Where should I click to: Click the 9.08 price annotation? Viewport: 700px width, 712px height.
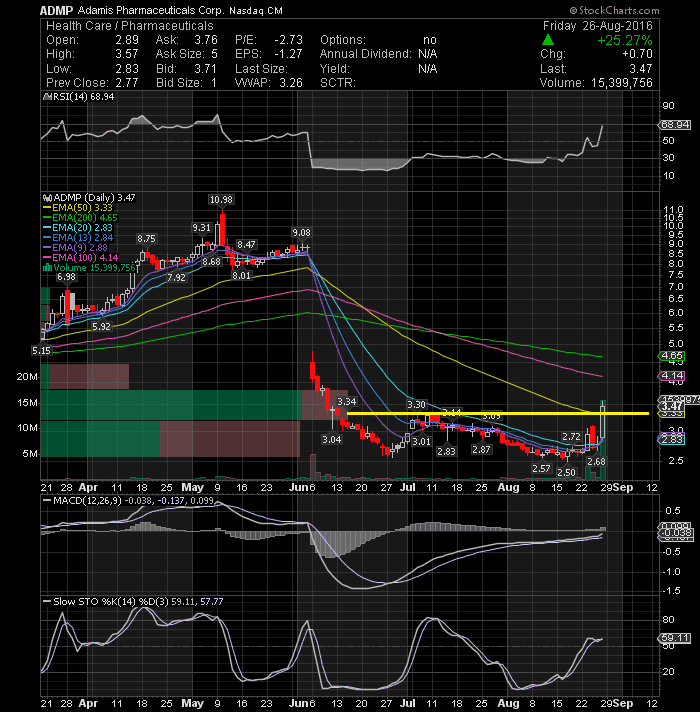pos(301,232)
